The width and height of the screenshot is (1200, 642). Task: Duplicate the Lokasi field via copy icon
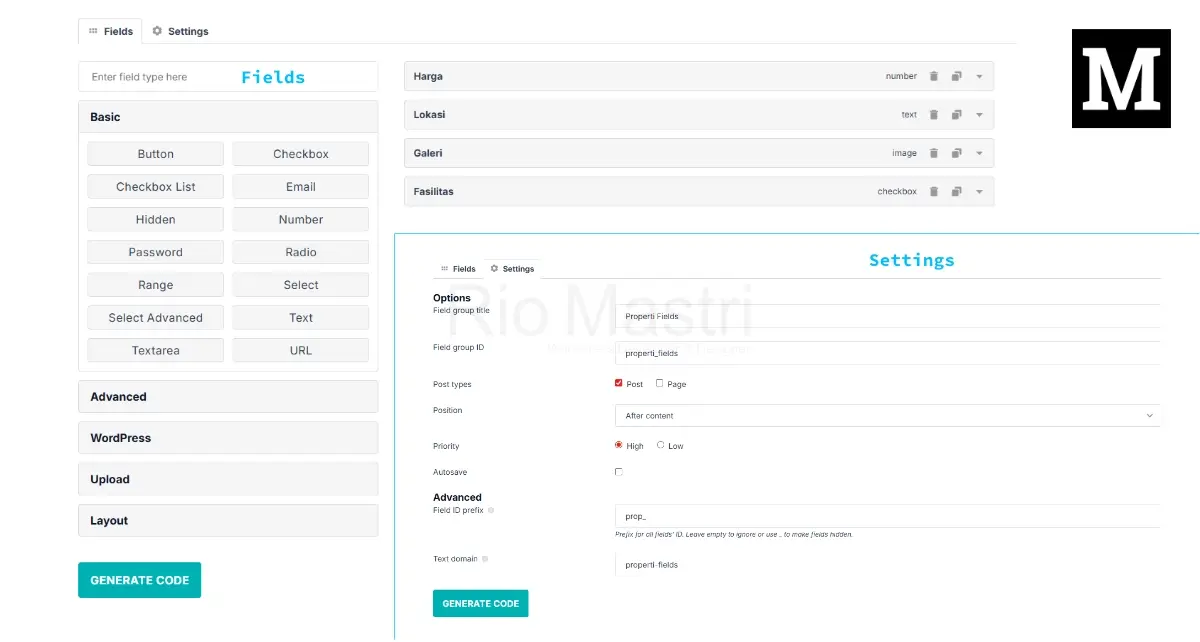tap(956, 114)
